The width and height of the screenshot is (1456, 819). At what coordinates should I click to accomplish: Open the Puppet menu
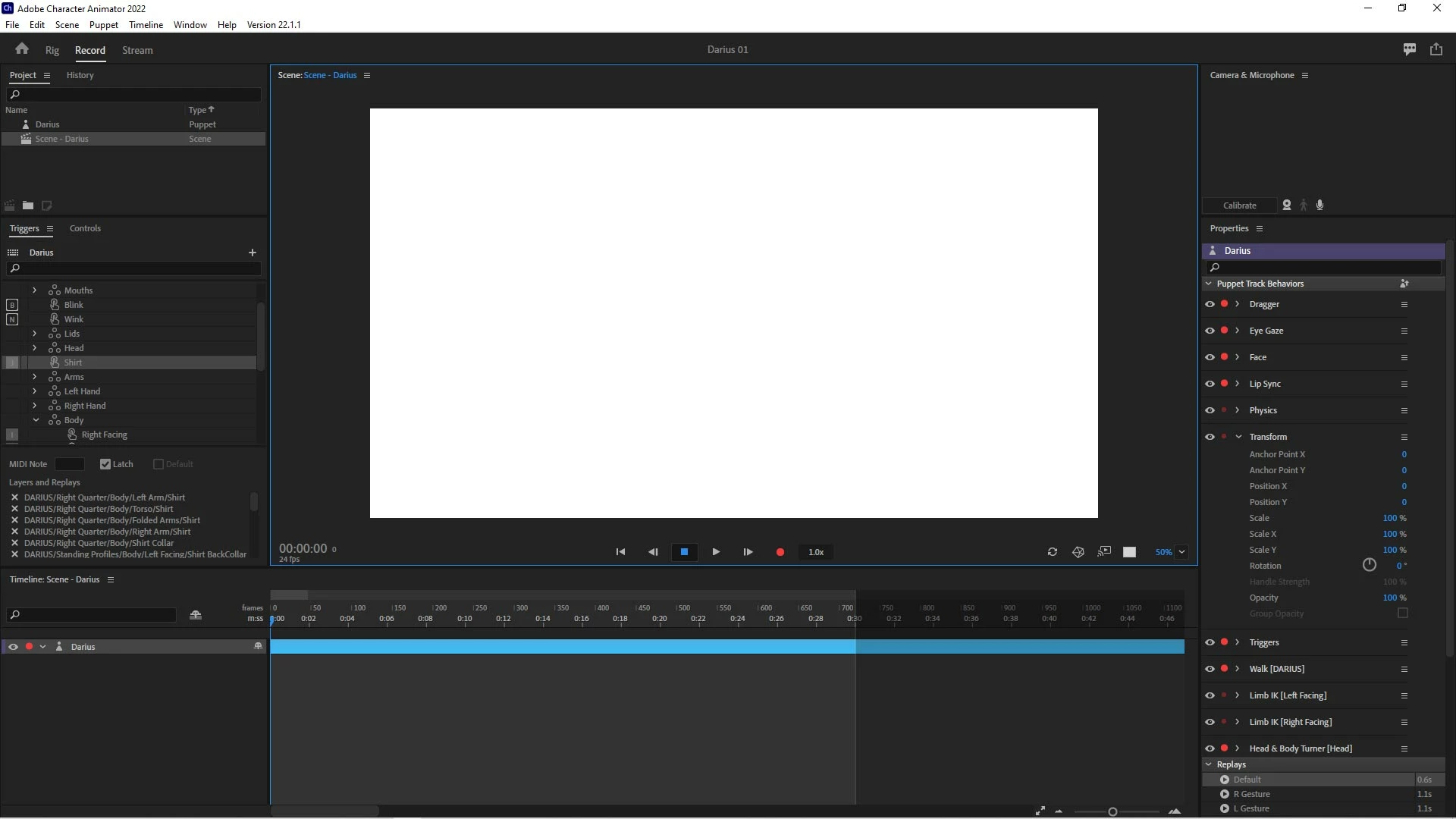pyautogui.click(x=103, y=24)
